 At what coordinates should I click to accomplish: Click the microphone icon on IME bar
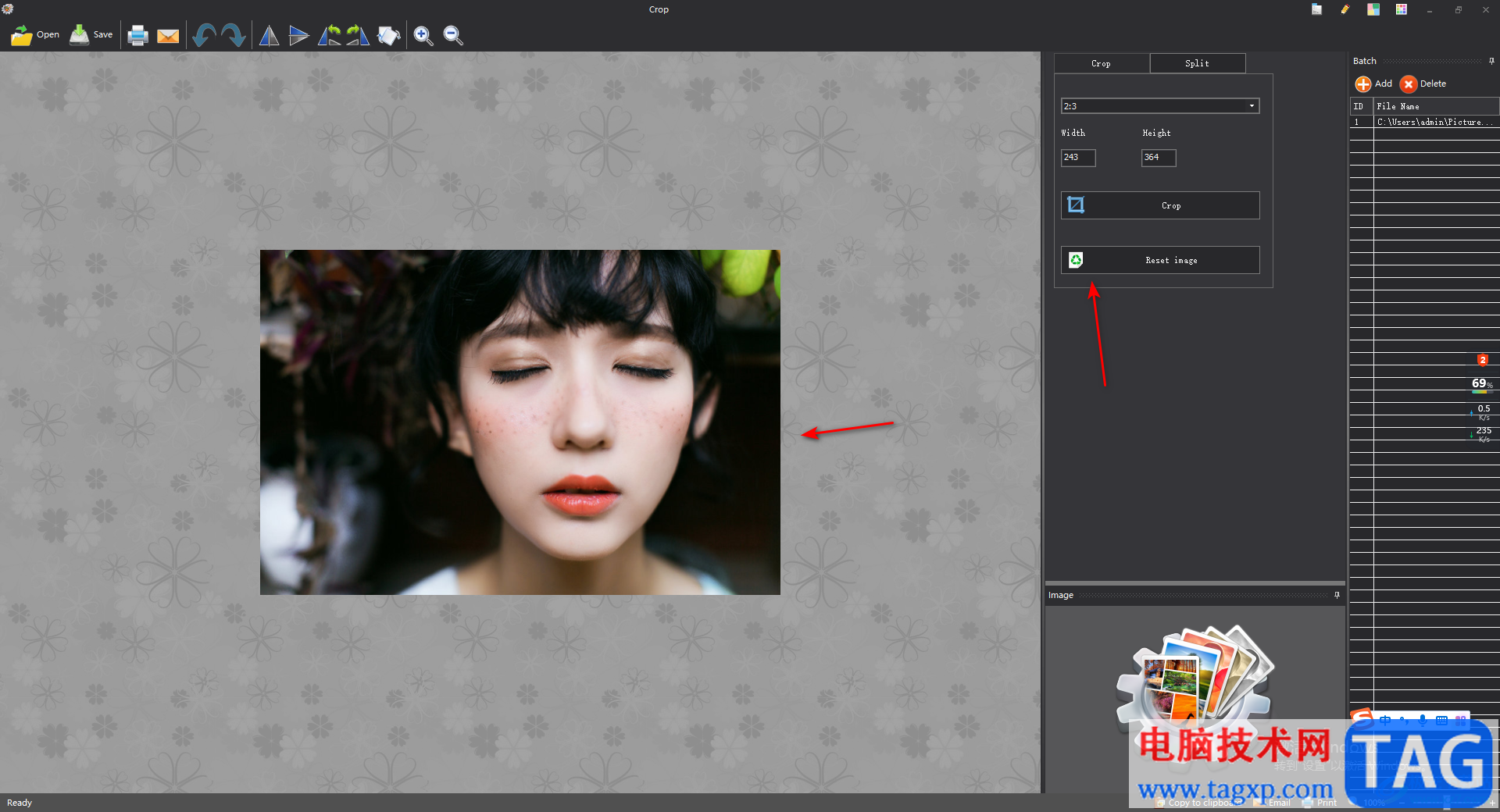(x=1423, y=720)
